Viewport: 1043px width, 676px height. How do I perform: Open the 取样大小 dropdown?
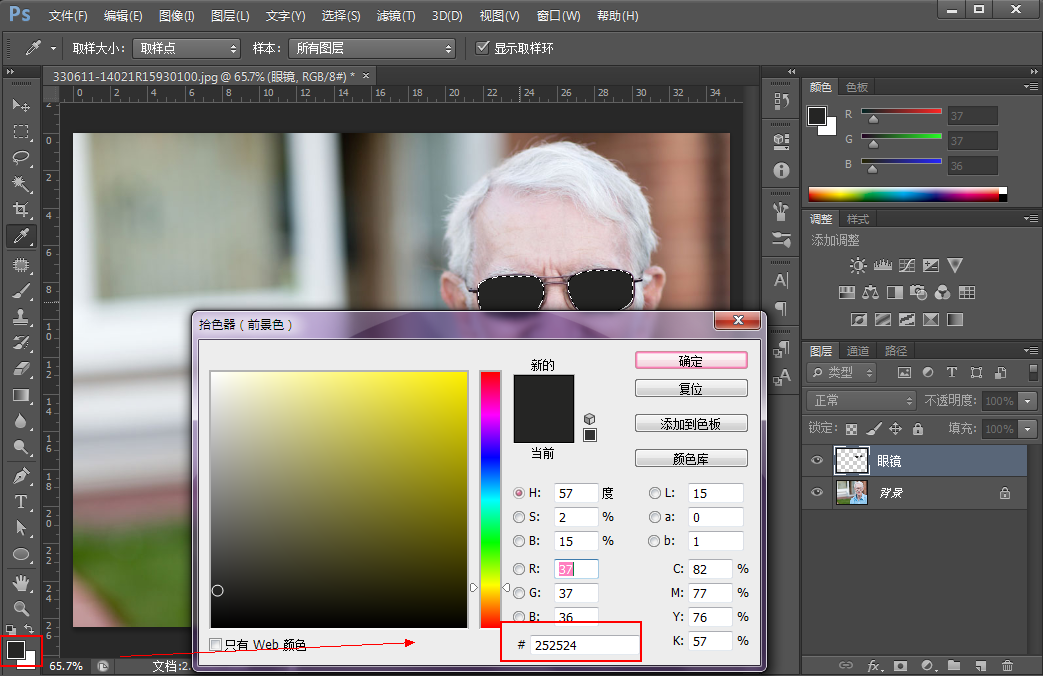(187, 48)
